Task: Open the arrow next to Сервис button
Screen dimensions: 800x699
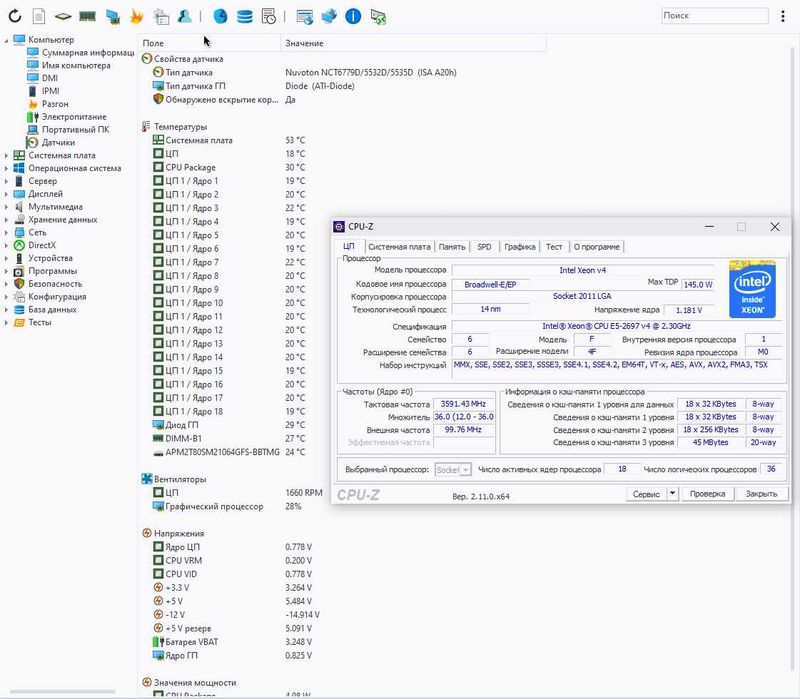Action: 672,493
